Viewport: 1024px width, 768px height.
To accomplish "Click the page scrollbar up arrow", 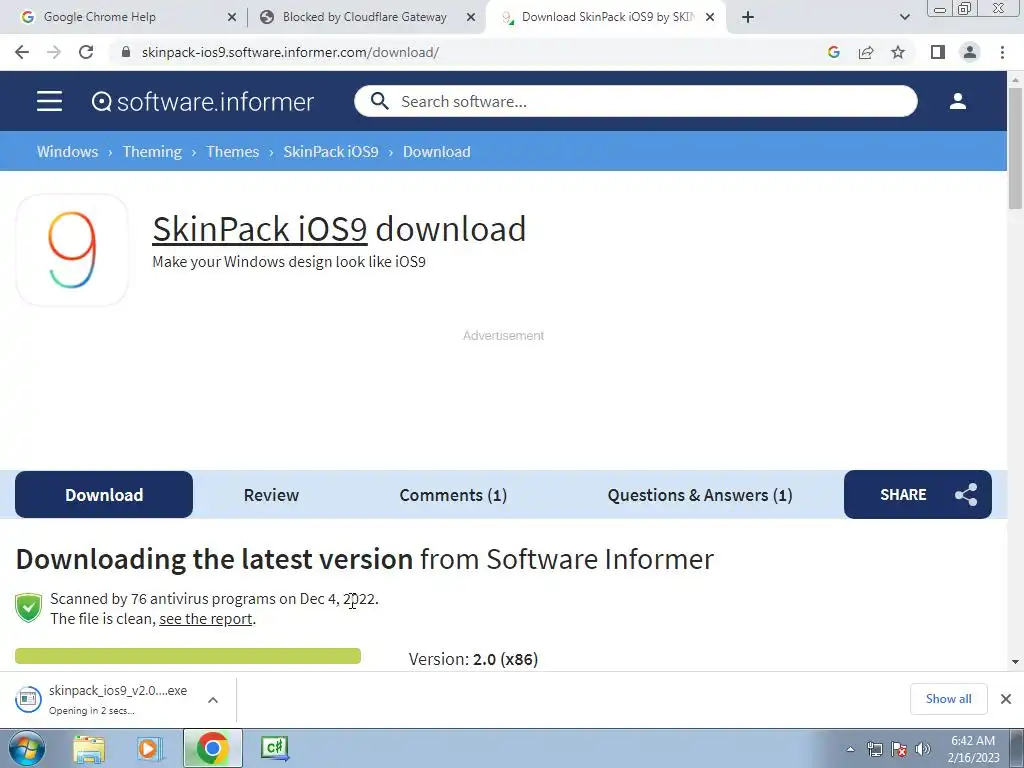I will tap(1016, 79).
